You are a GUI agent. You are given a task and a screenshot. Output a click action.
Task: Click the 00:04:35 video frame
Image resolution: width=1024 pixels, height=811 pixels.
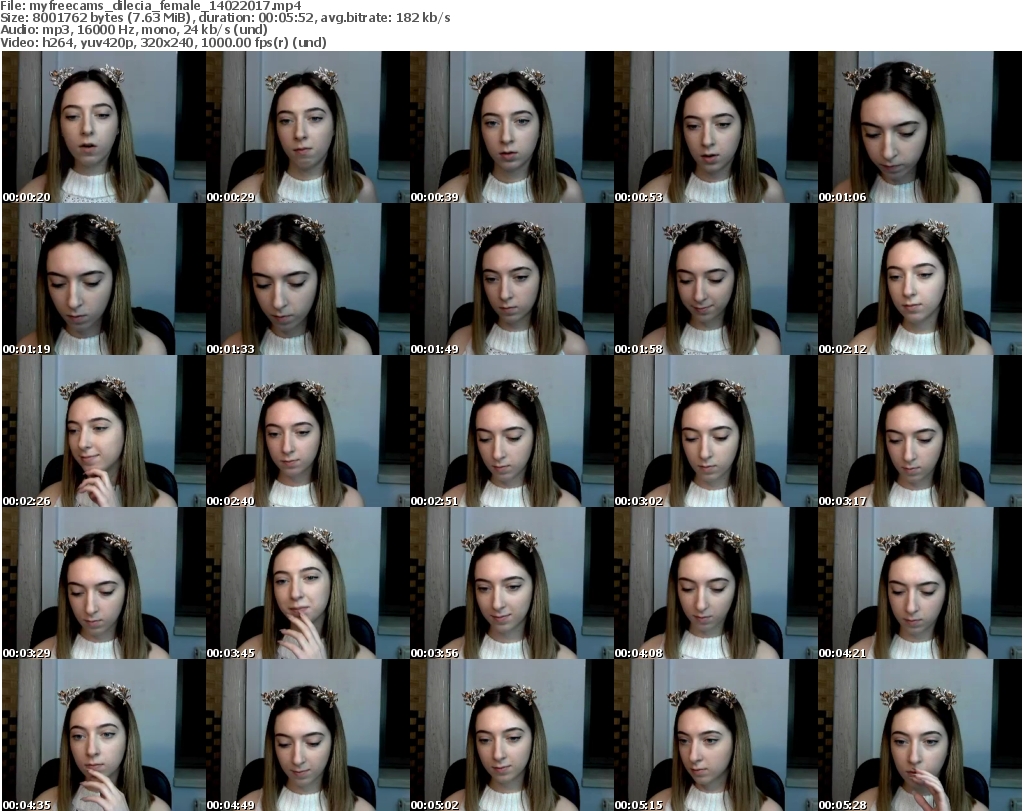104,735
